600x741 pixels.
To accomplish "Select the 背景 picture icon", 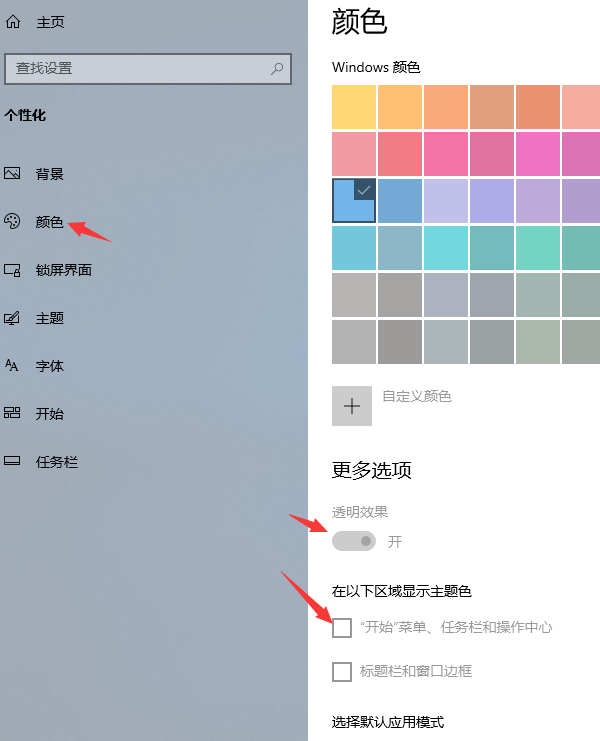I will 12,174.
